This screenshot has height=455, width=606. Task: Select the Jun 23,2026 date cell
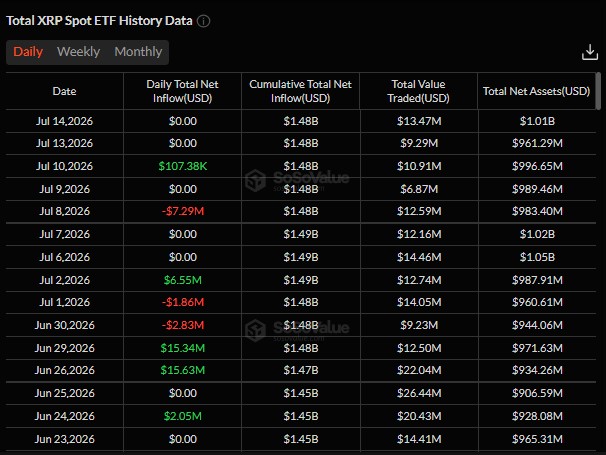64,439
